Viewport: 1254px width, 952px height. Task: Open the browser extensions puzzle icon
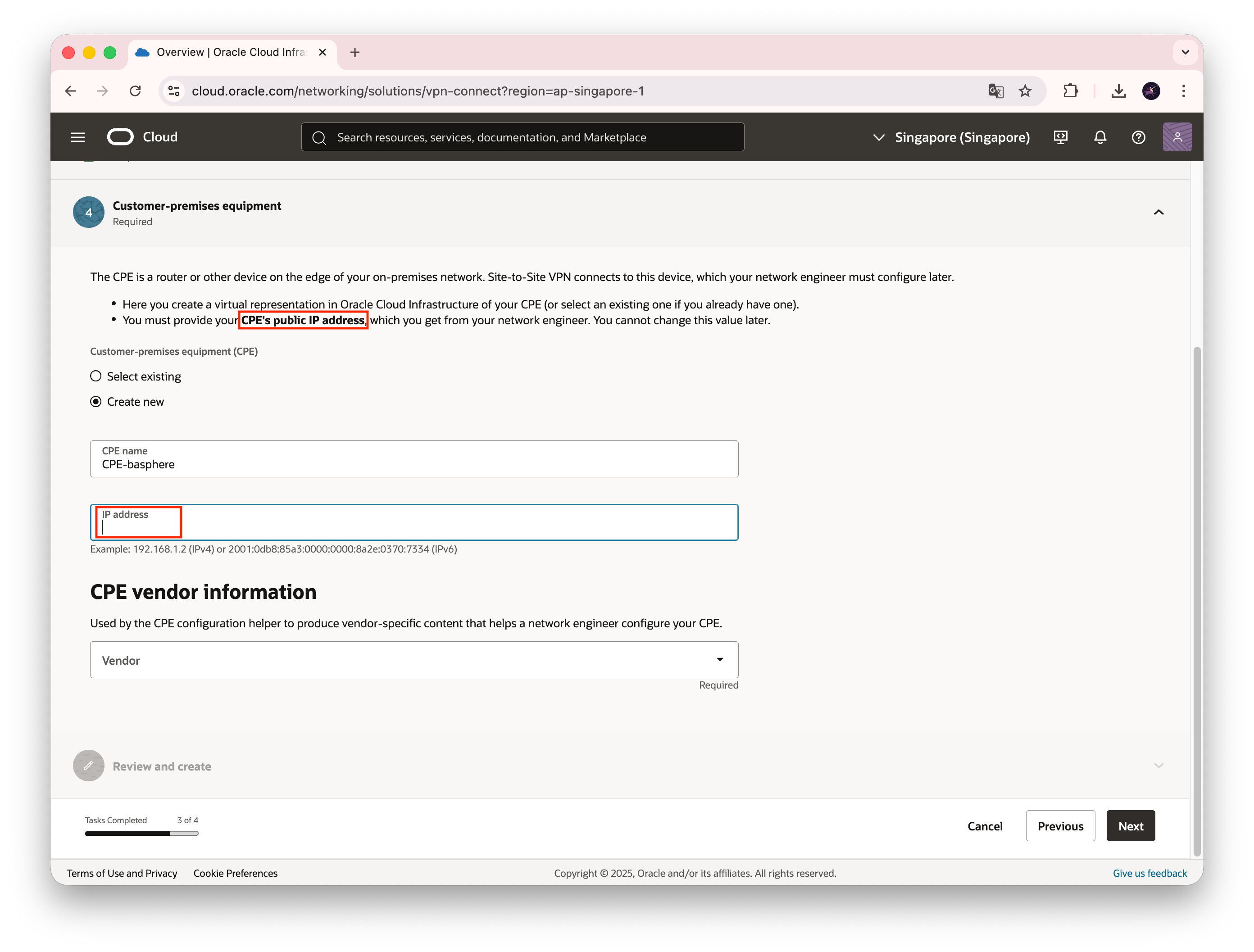(1070, 91)
